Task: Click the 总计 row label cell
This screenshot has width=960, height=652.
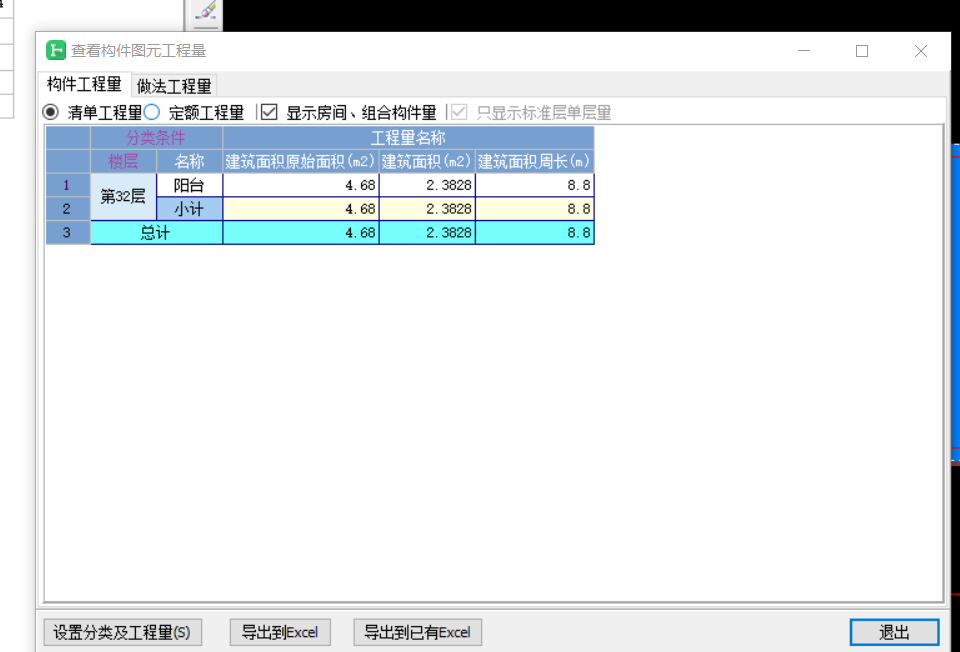Action: [156, 232]
